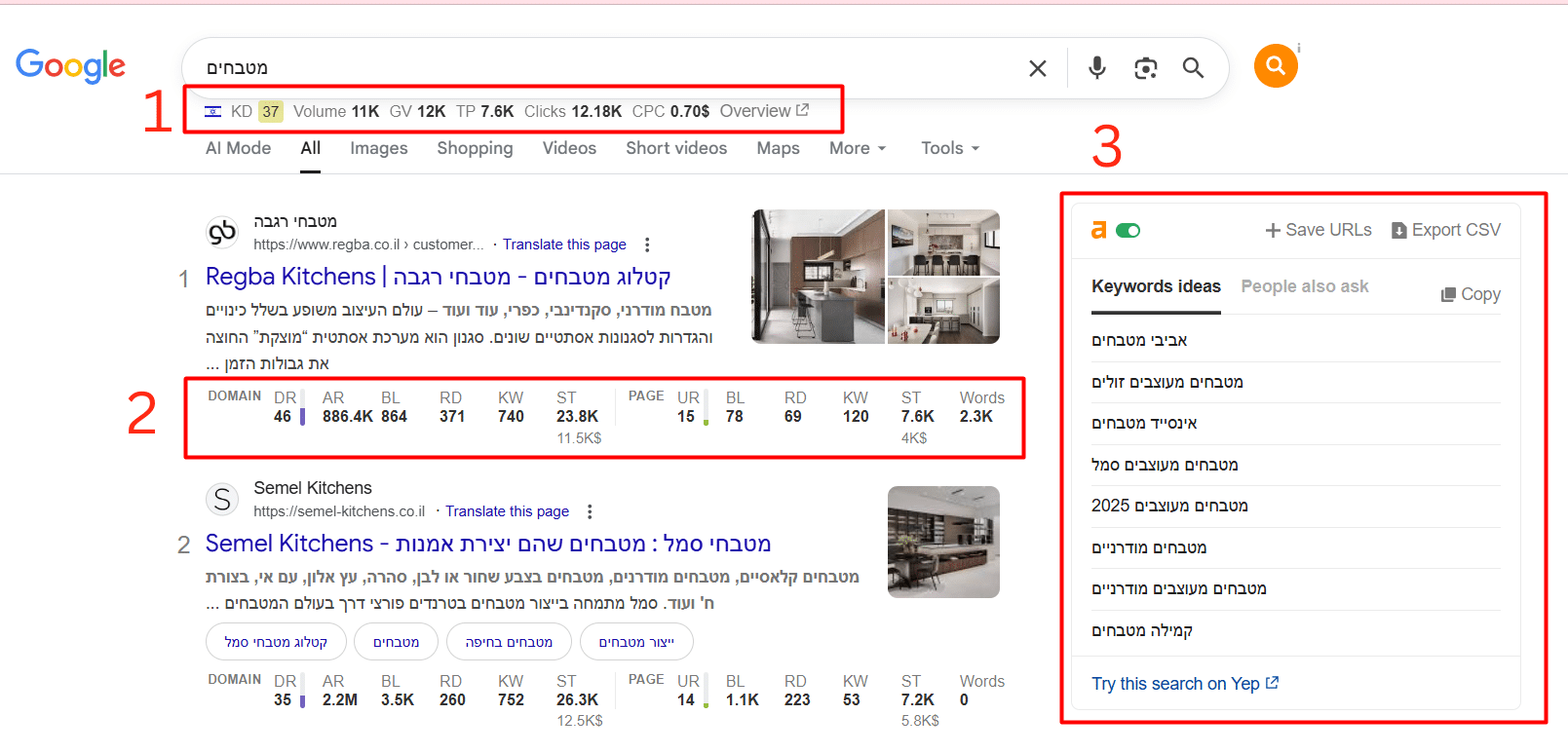
Task: Select the Keywords ideas tab
Action: pos(1156,286)
